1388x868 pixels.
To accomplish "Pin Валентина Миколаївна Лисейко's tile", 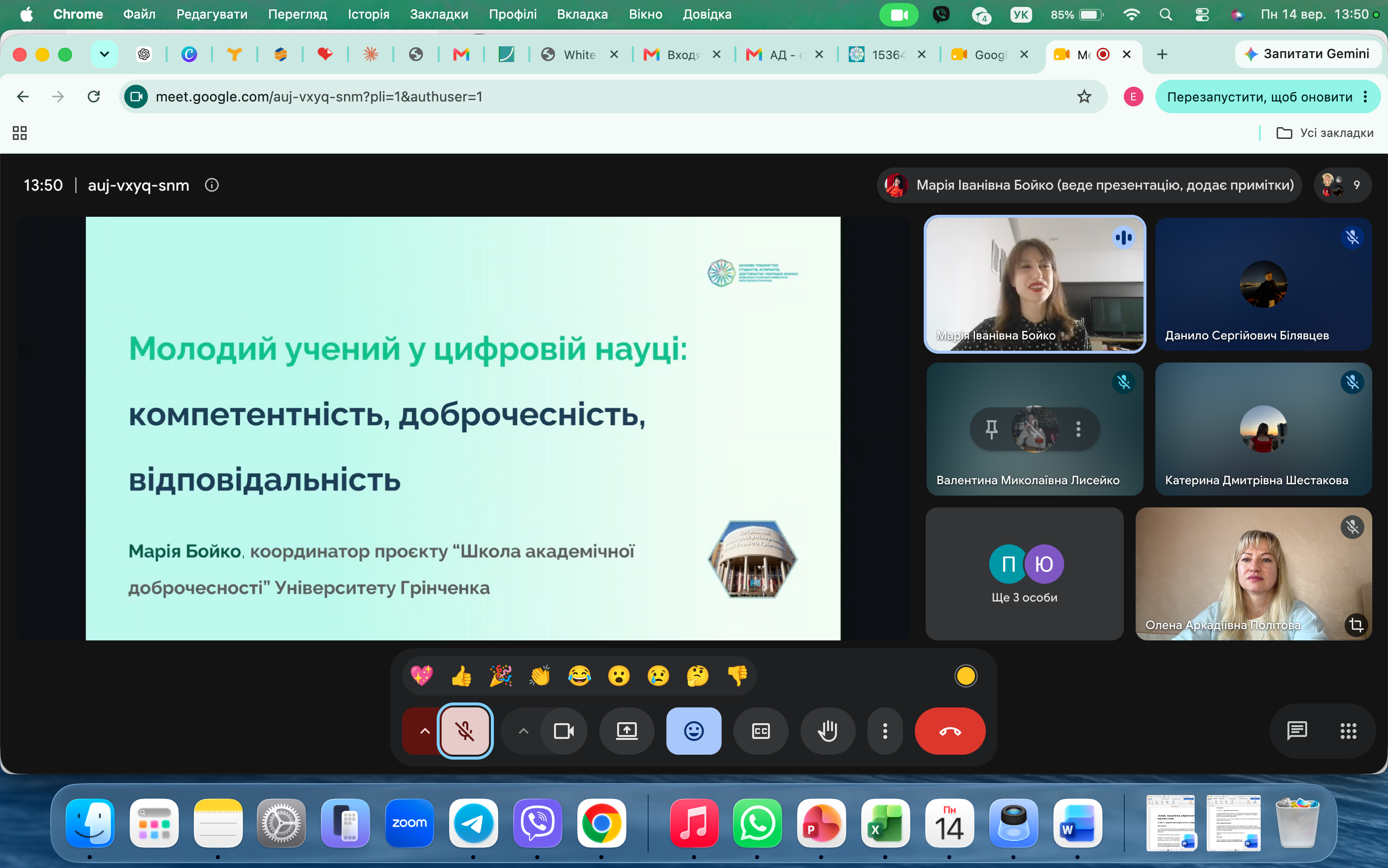I will 991,429.
